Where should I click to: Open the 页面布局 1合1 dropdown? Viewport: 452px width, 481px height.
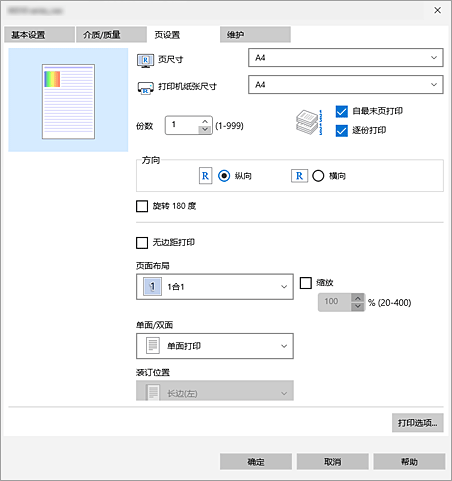coord(215,287)
